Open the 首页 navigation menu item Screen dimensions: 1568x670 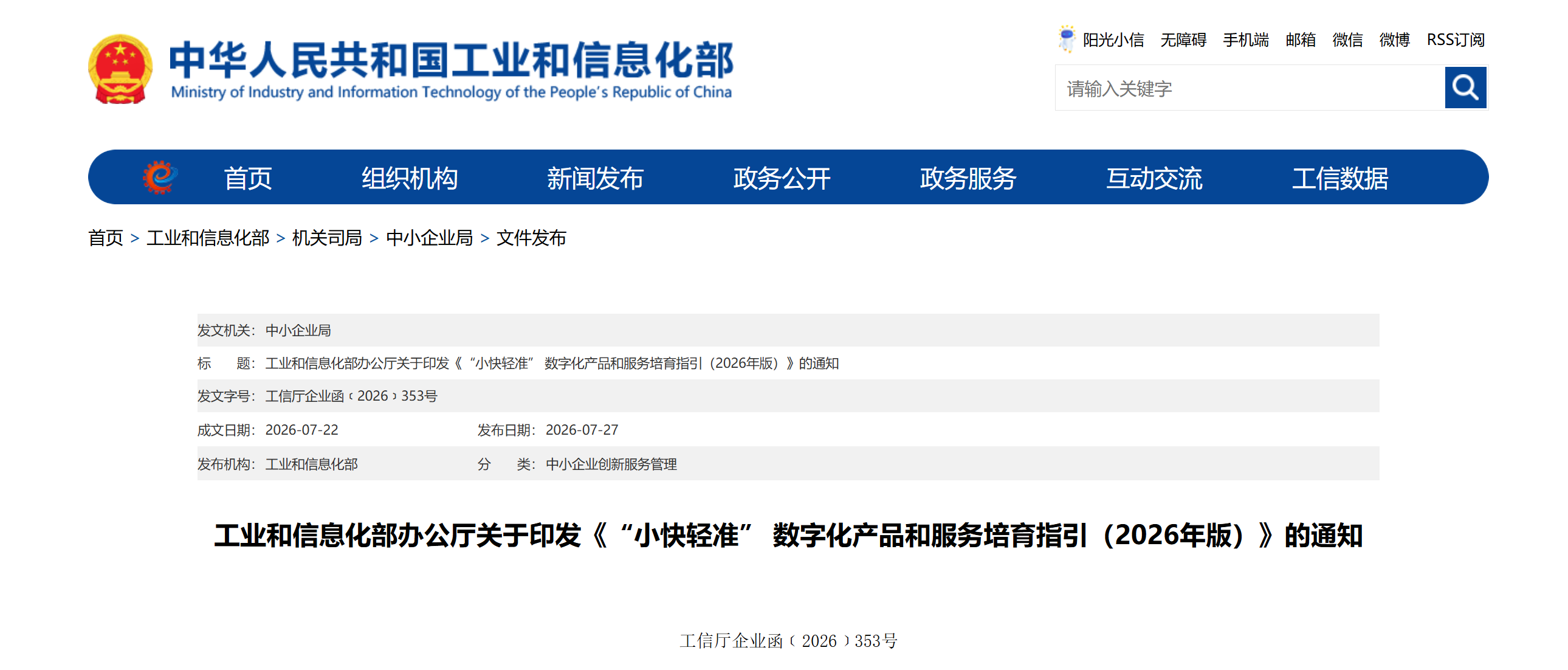pyautogui.click(x=248, y=179)
